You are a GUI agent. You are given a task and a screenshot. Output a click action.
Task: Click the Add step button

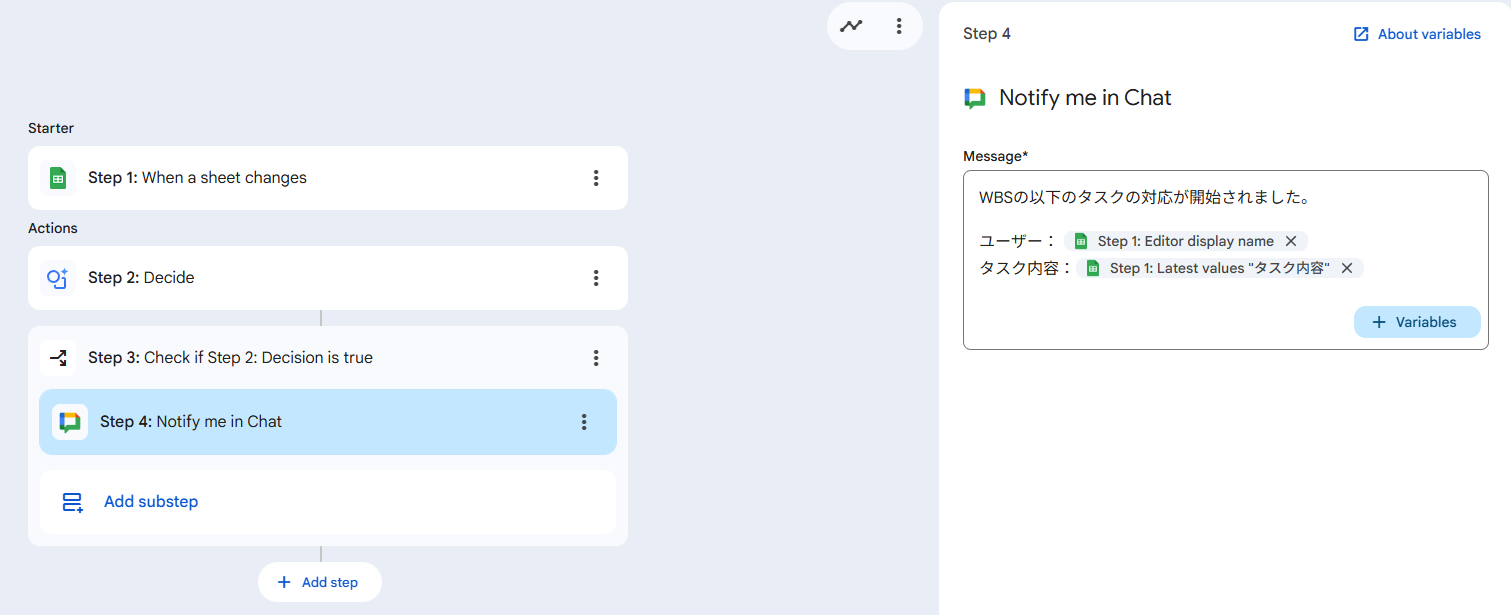click(x=320, y=582)
